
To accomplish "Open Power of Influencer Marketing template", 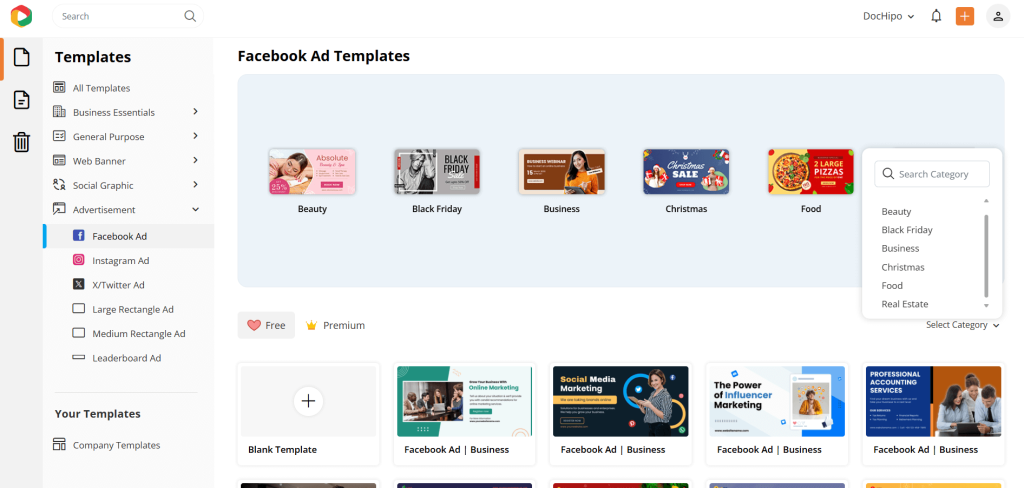I will 777,401.
